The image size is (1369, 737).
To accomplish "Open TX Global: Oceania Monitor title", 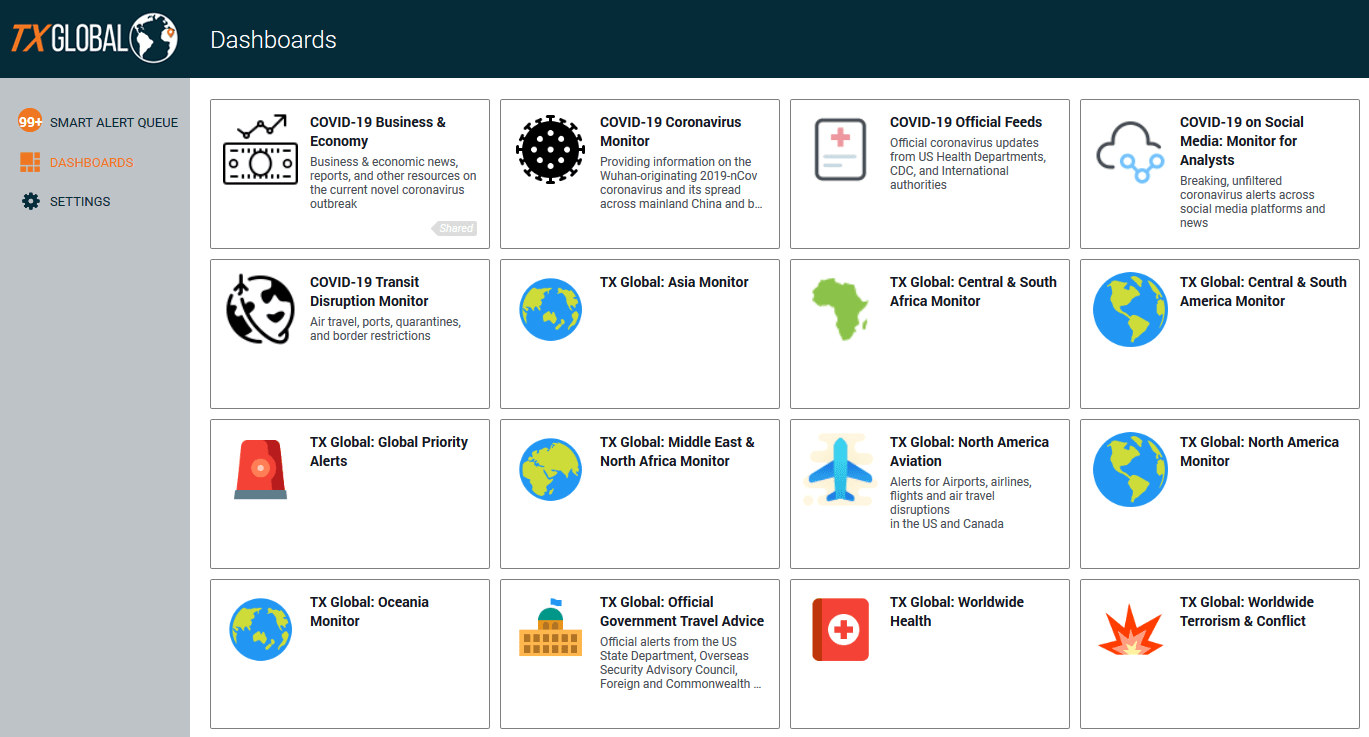I will click(369, 611).
